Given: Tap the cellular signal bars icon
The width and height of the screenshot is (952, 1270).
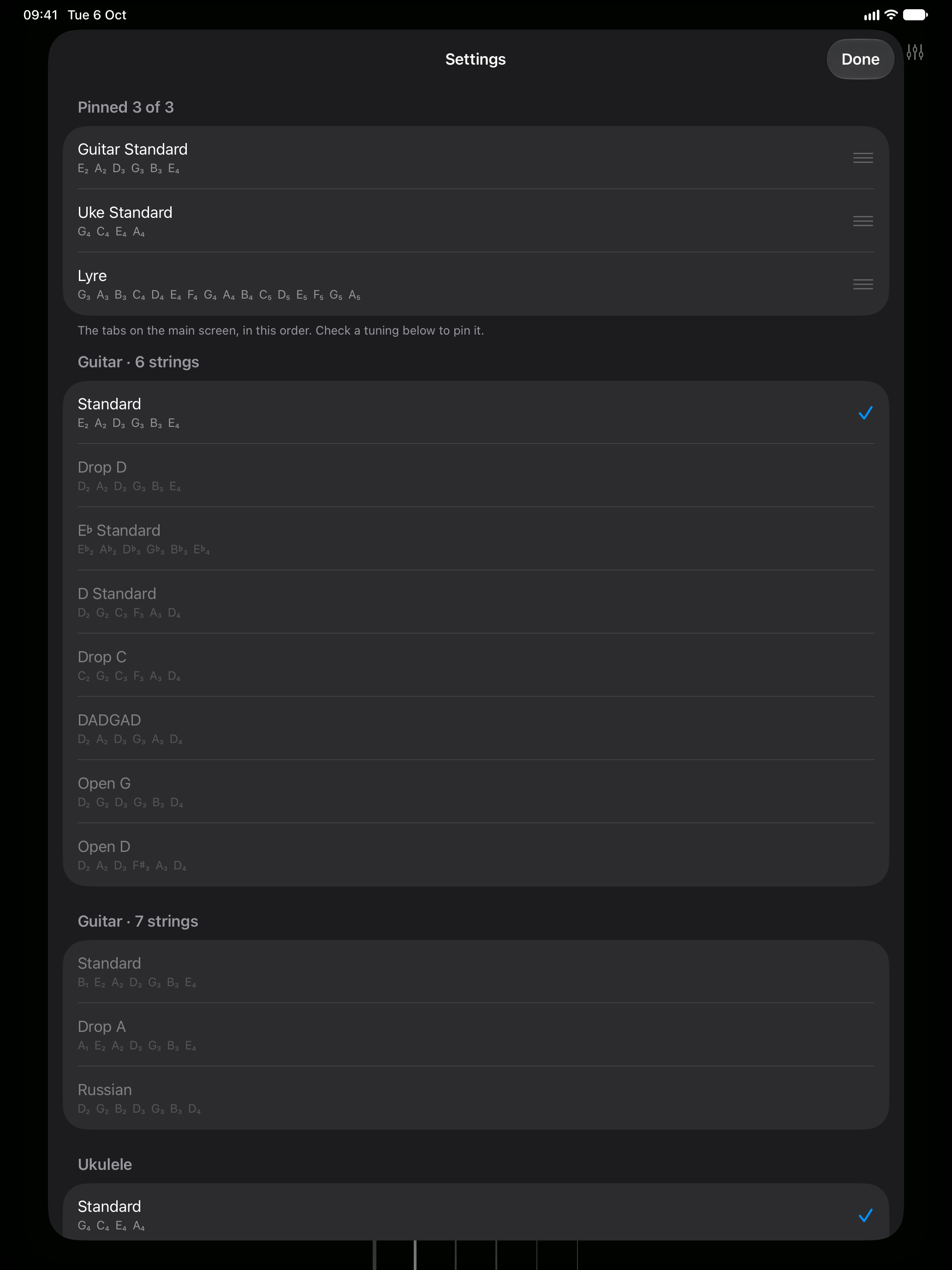Looking at the screenshot, I should click(871, 16).
